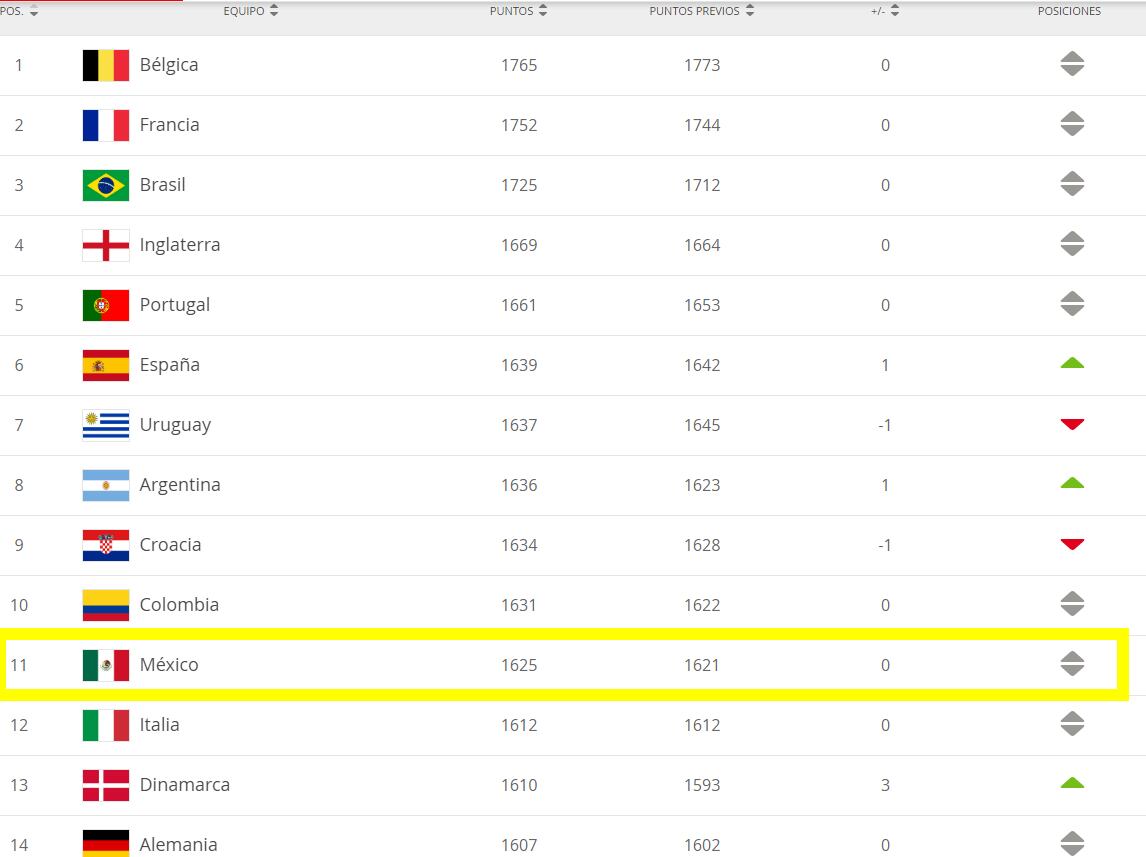Click España's green up arrow
The image size is (1146, 857).
tap(1072, 363)
